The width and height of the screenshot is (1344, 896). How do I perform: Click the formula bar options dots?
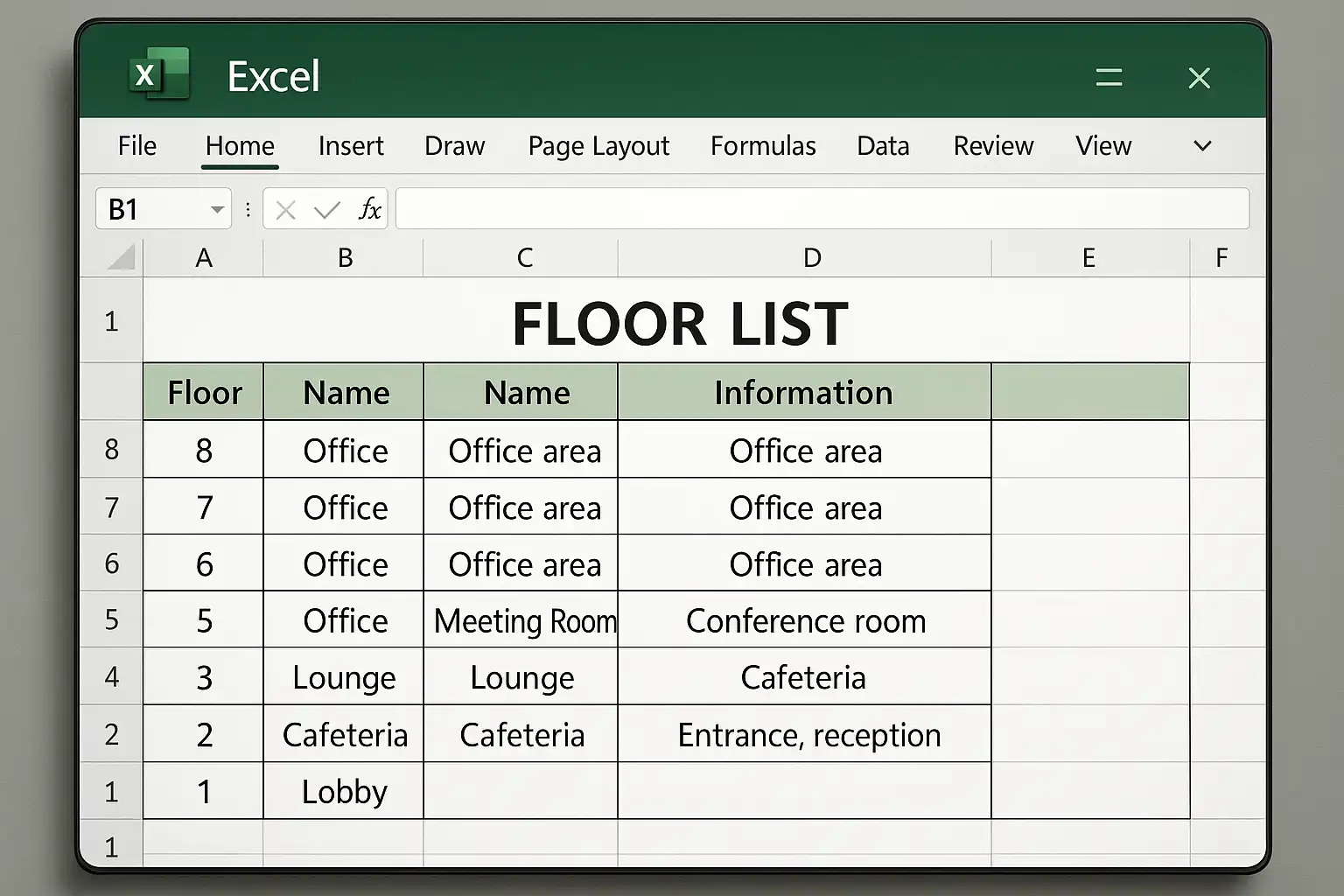click(248, 210)
